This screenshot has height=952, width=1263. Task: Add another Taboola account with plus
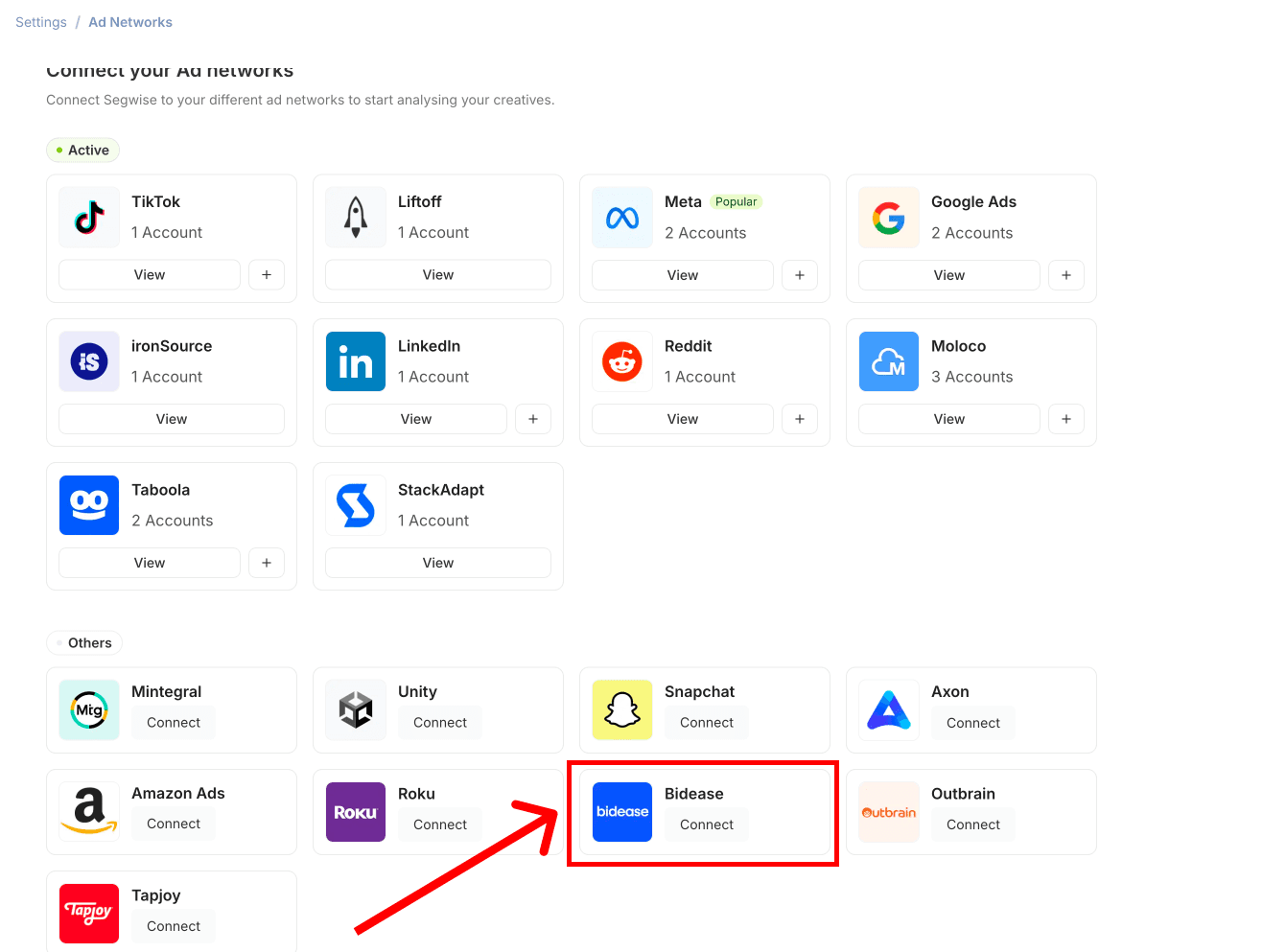[267, 563]
